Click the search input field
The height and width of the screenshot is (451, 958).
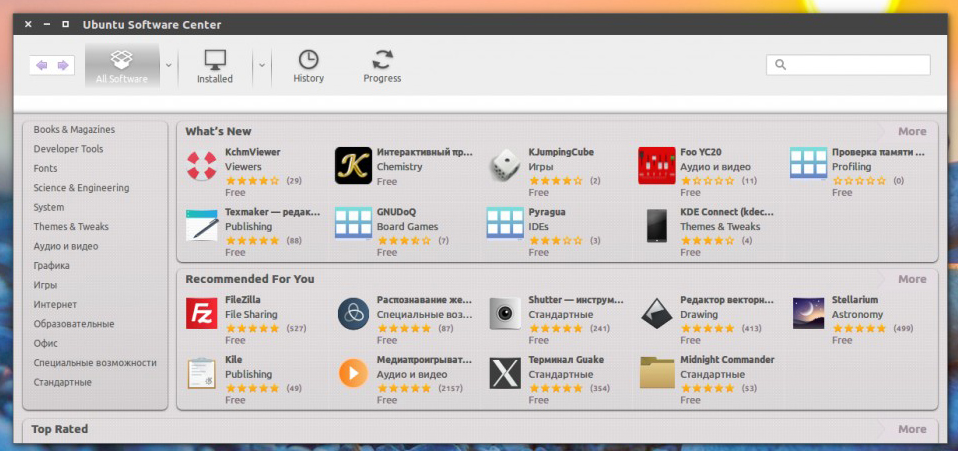click(x=848, y=65)
